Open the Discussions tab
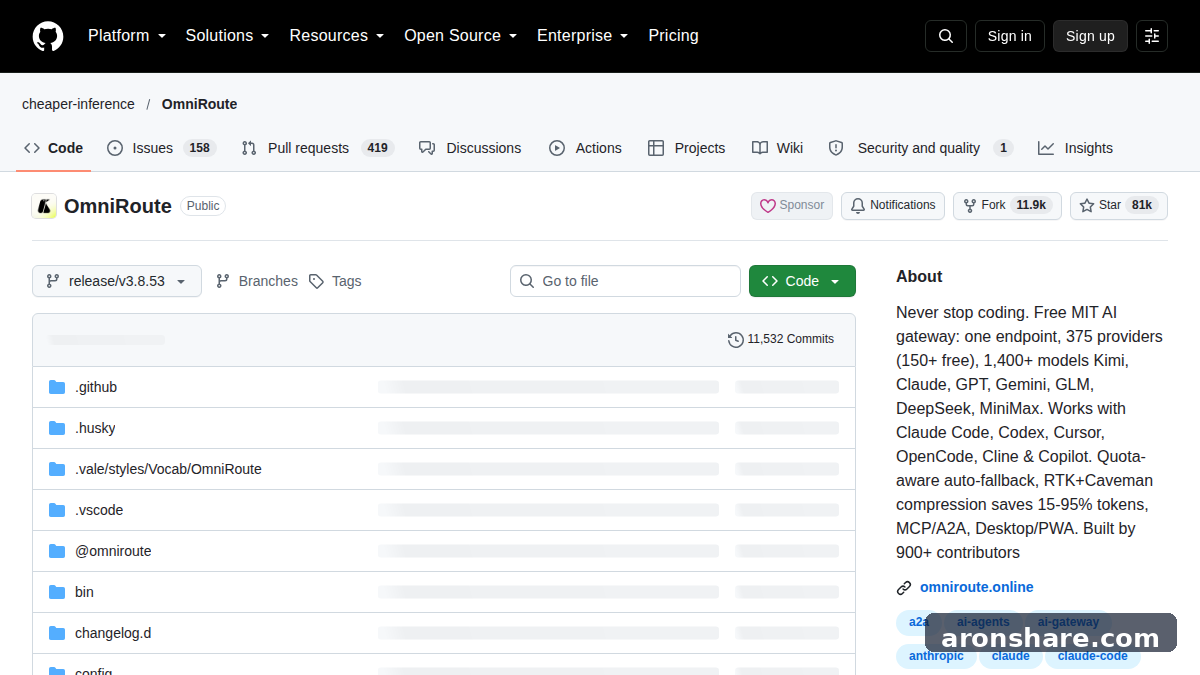The image size is (1200, 675). tap(470, 148)
